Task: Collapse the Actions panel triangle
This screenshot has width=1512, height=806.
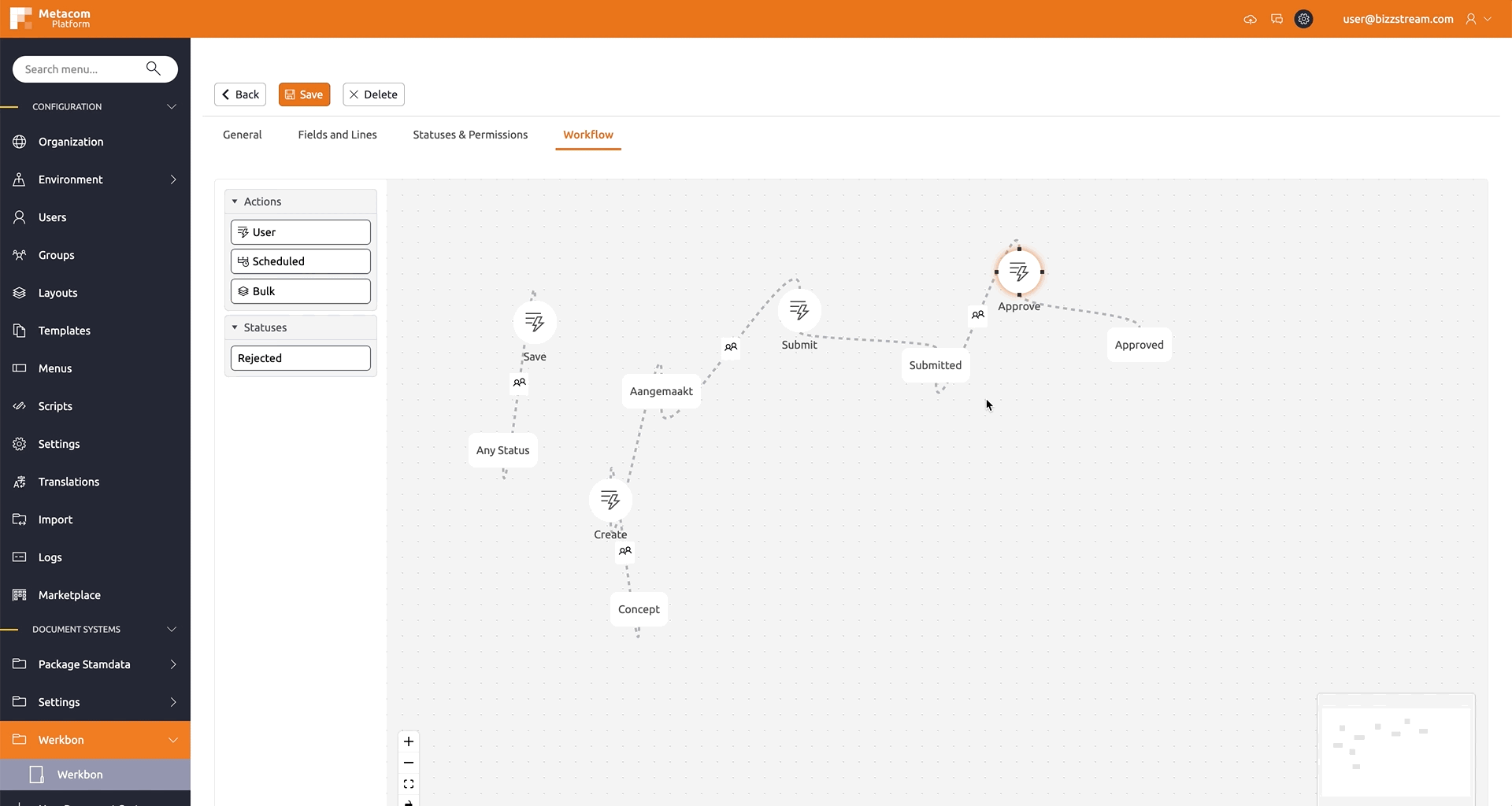Action: pyautogui.click(x=235, y=201)
